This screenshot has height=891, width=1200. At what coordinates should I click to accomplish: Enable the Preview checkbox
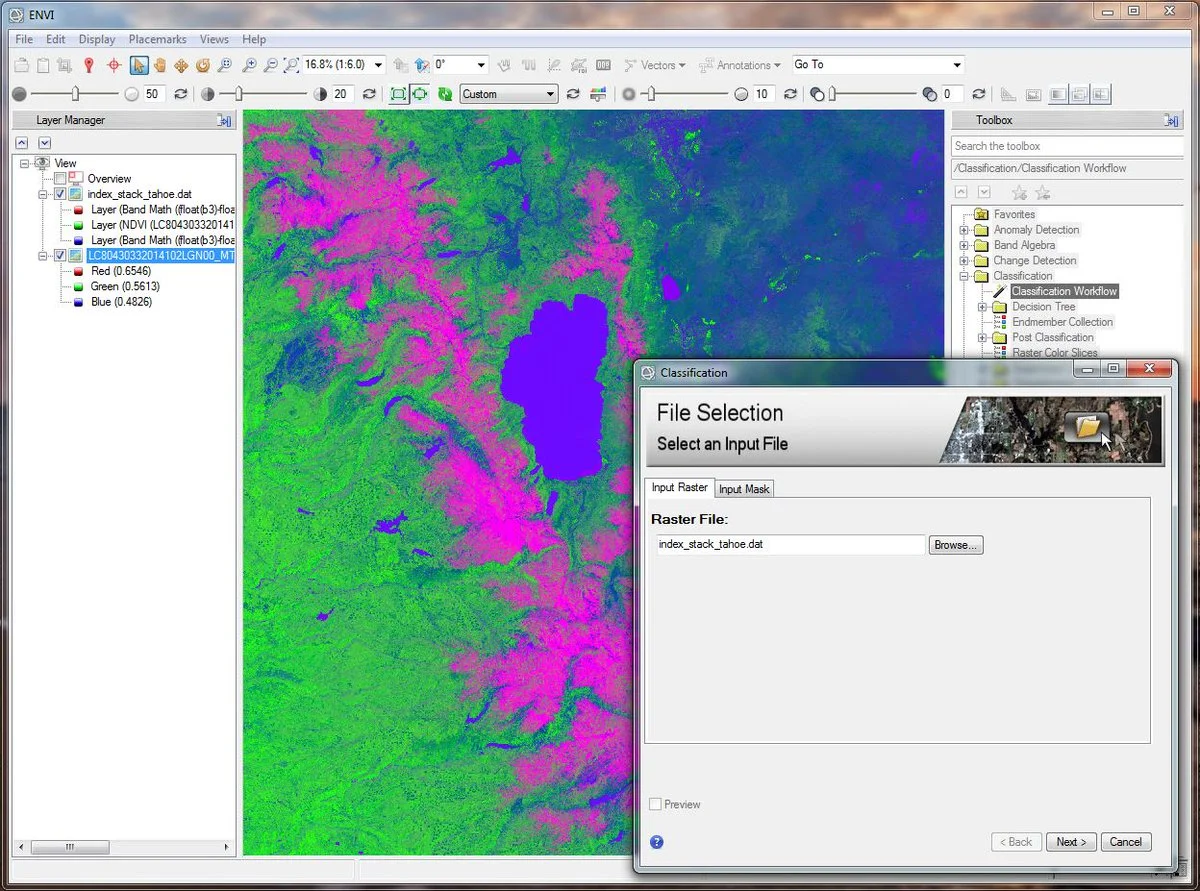[657, 804]
